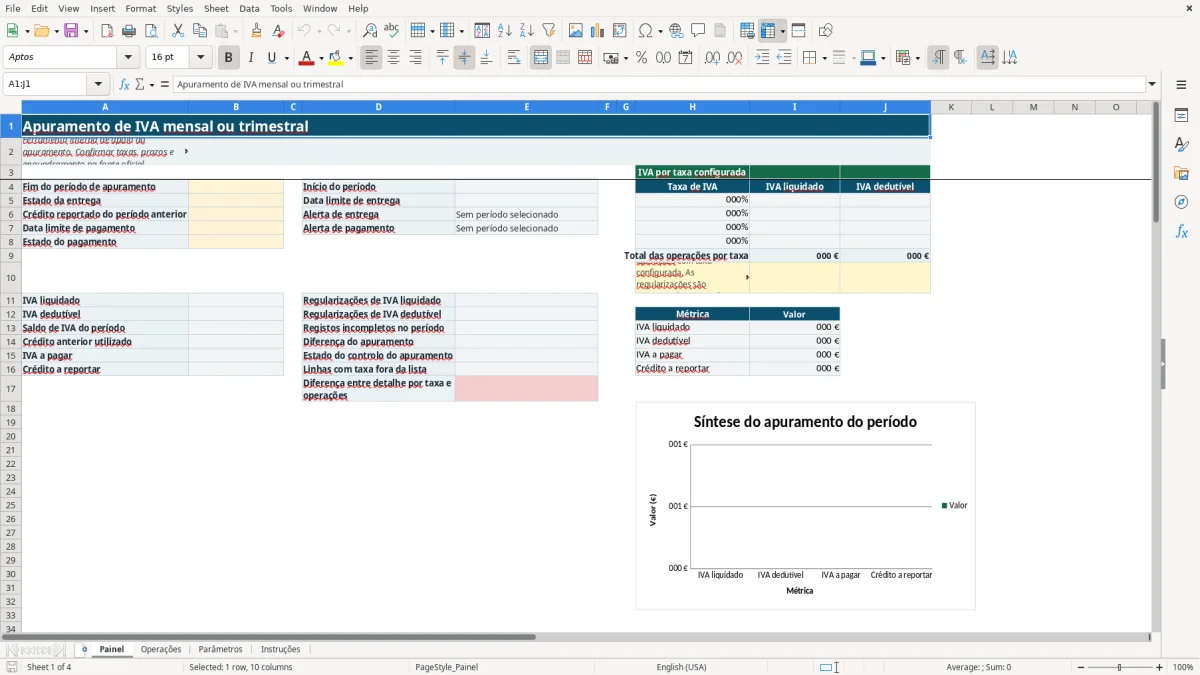Open the File menu
This screenshot has height=675, width=1200.
tap(12, 8)
